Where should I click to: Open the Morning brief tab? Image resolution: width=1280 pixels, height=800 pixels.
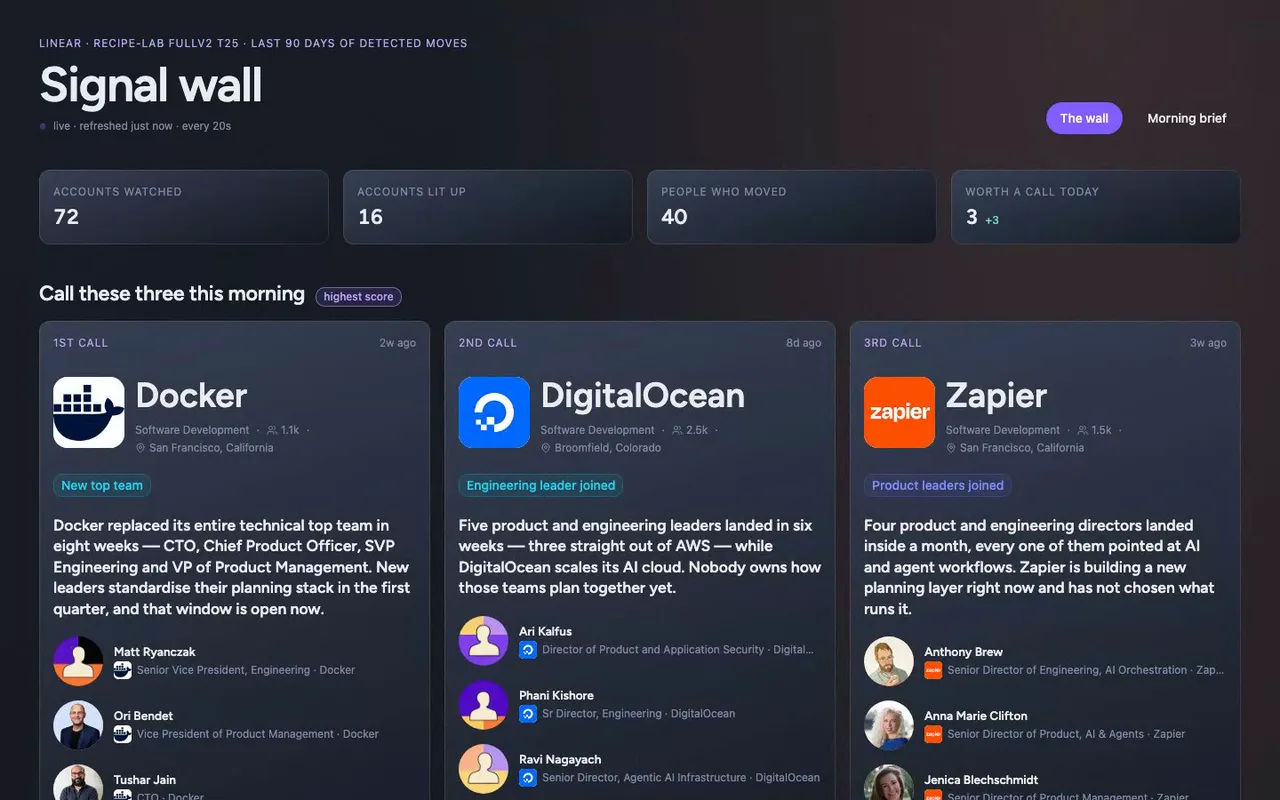coord(1187,118)
